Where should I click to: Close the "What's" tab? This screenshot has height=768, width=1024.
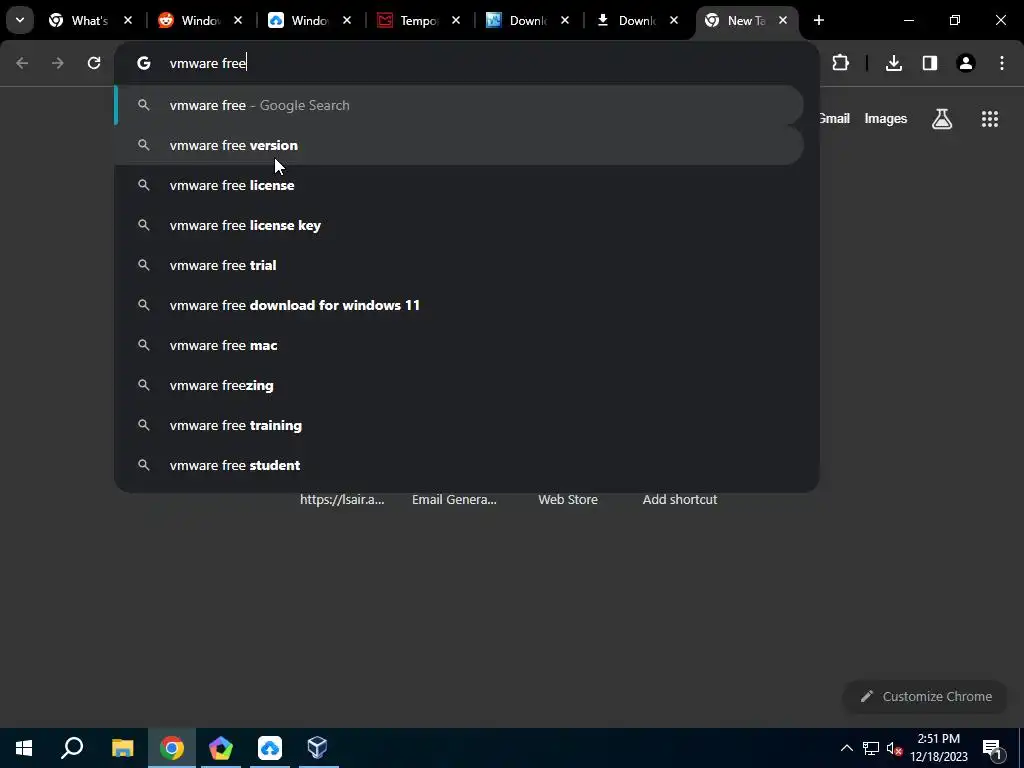tap(128, 20)
